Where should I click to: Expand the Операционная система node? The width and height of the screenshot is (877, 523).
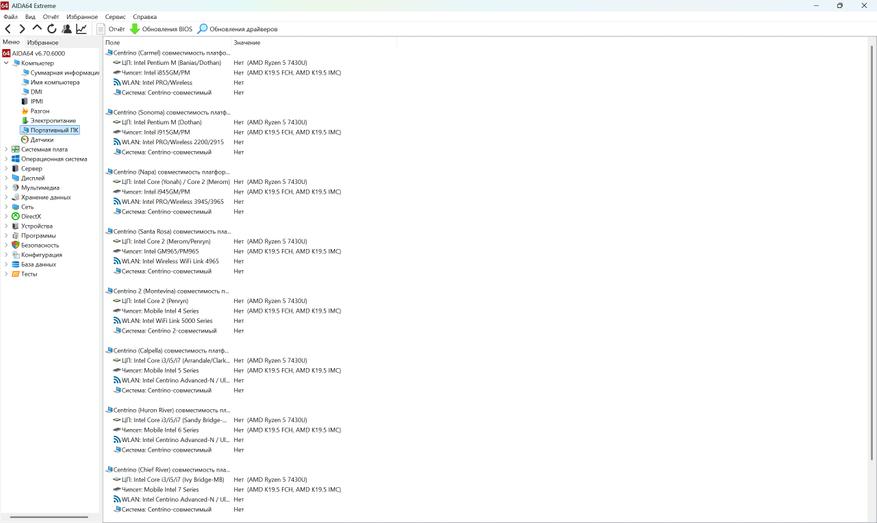pyautogui.click(x=6, y=159)
